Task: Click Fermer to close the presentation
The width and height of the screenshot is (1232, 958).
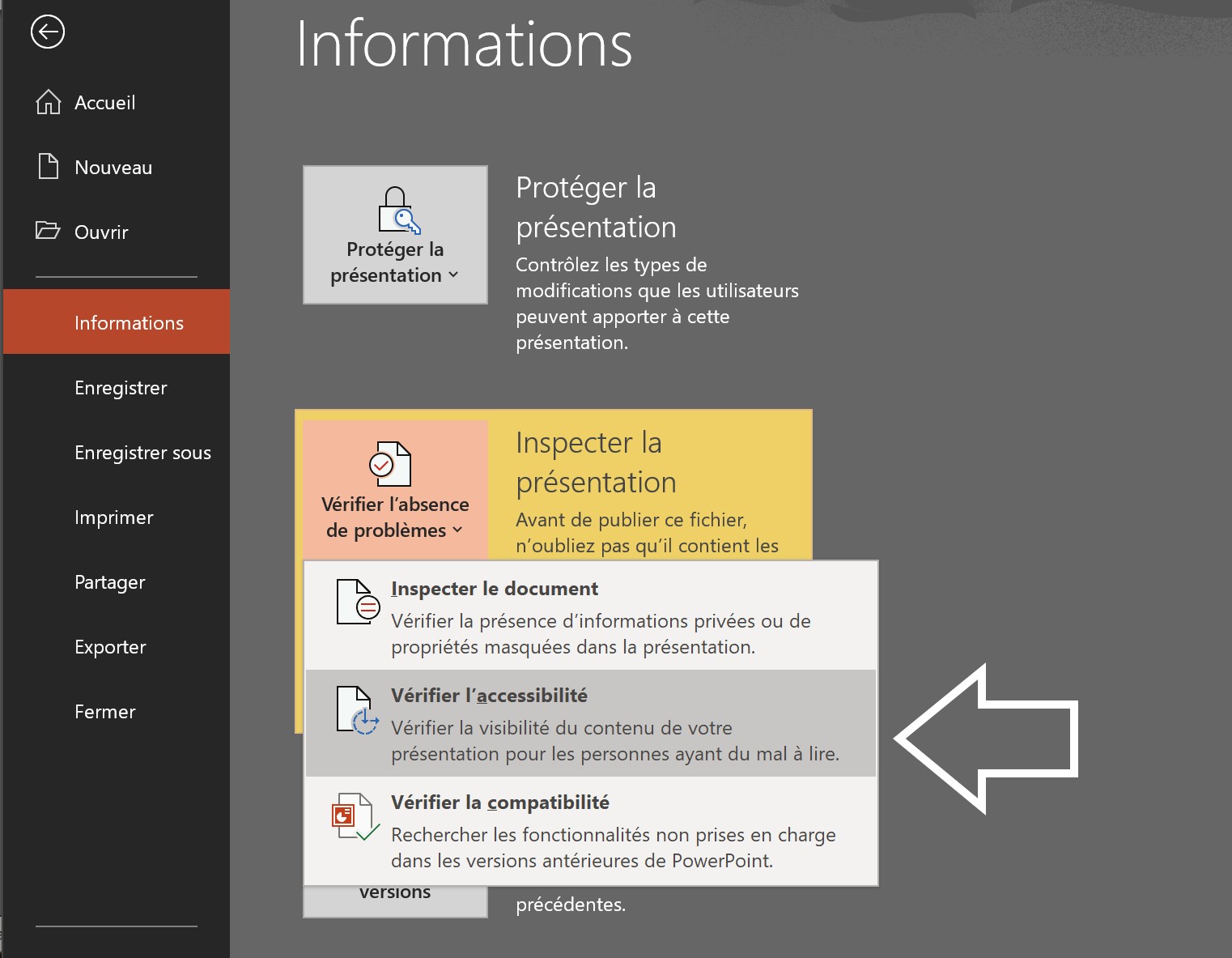Action: 104,712
